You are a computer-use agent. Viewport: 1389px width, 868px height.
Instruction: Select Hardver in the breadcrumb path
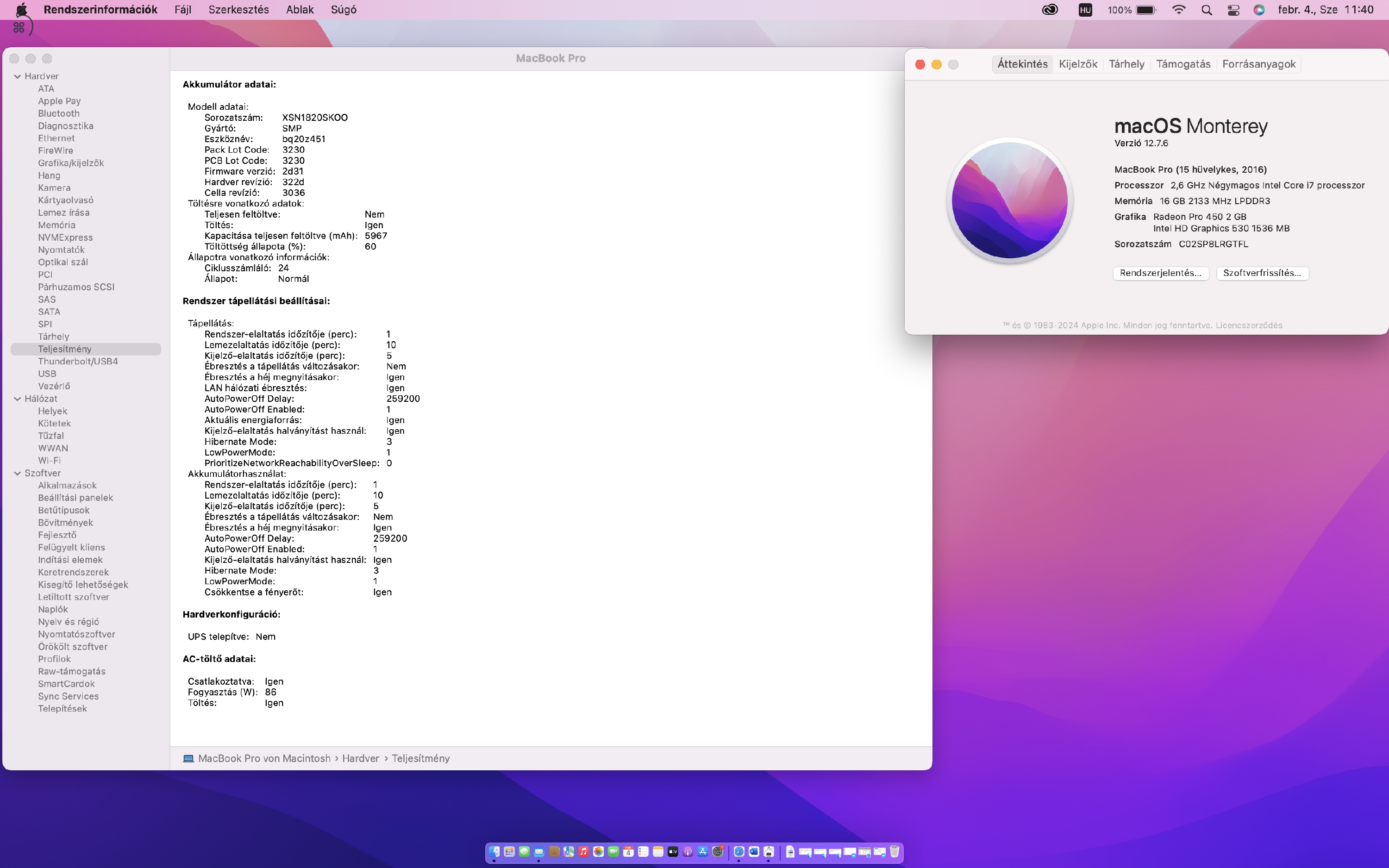pos(361,758)
